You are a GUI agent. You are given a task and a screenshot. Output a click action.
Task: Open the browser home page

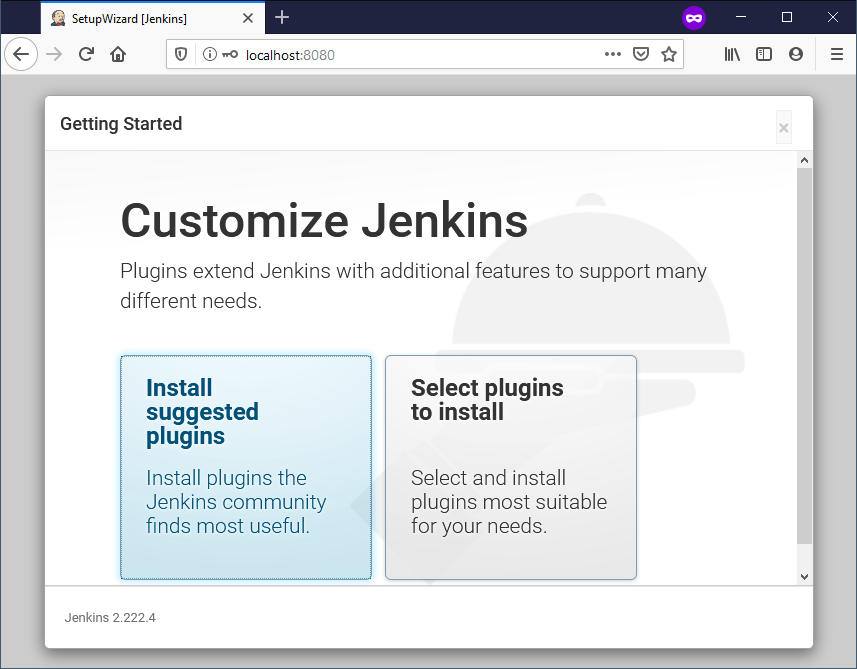(118, 55)
